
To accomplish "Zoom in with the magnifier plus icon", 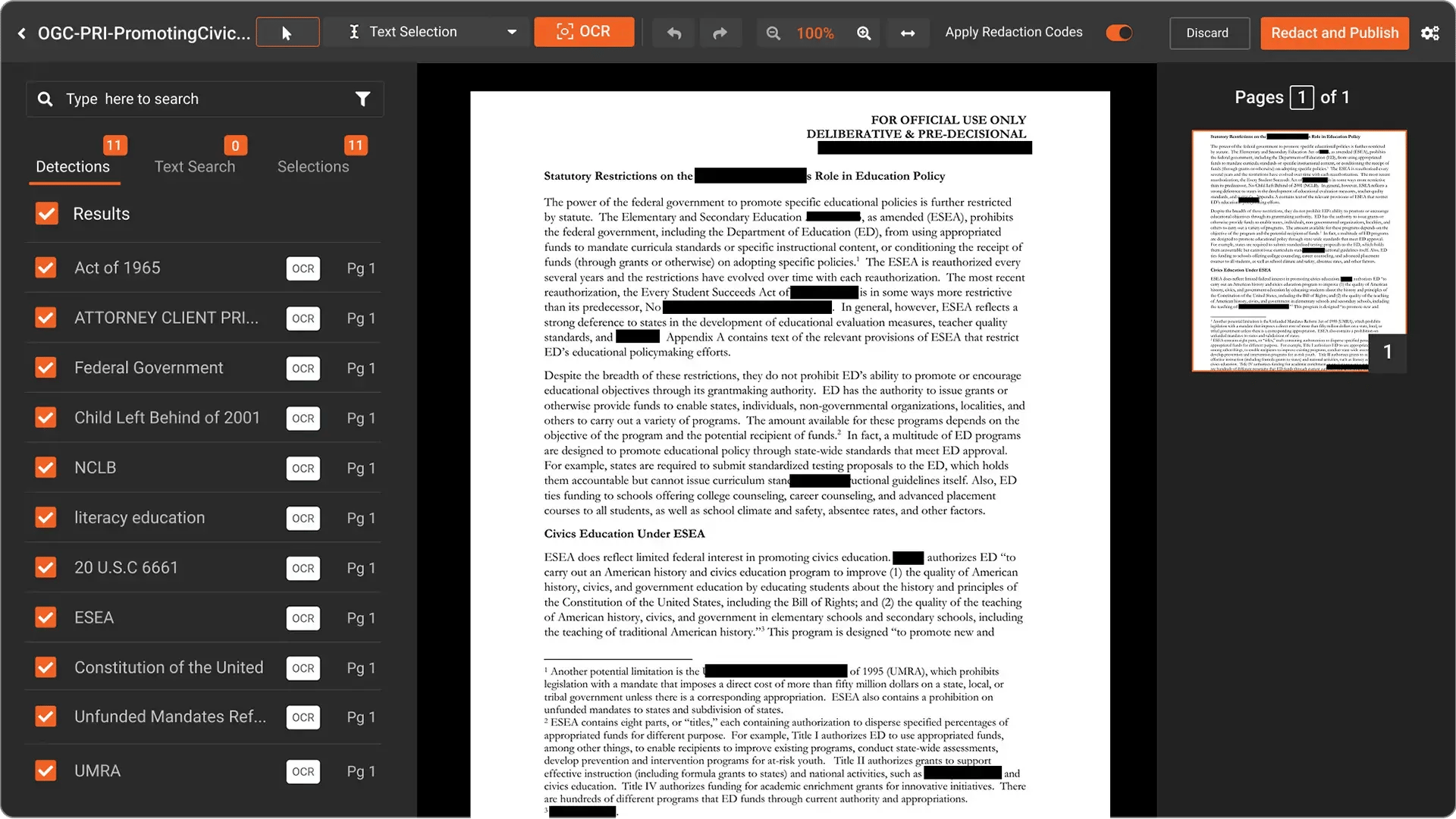I will (864, 33).
